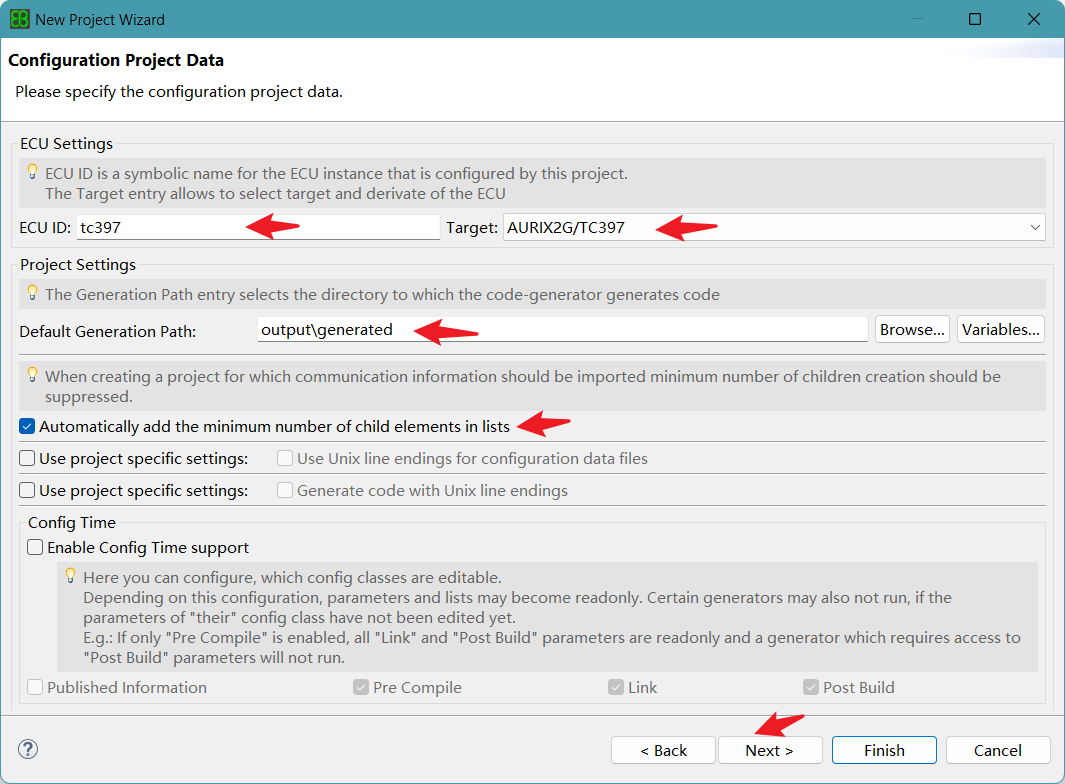The width and height of the screenshot is (1065, 784).
Task: Enable Config Time support checkbox
Action: click(35, 548)
